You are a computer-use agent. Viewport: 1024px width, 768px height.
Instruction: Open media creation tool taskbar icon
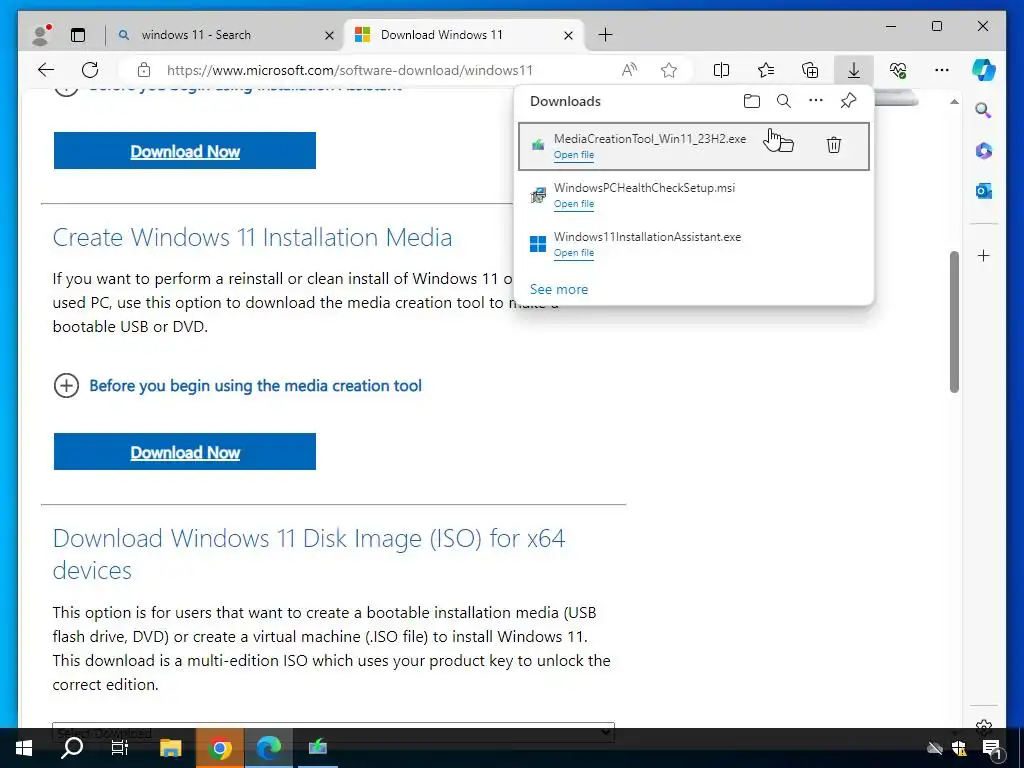(318, 748)
